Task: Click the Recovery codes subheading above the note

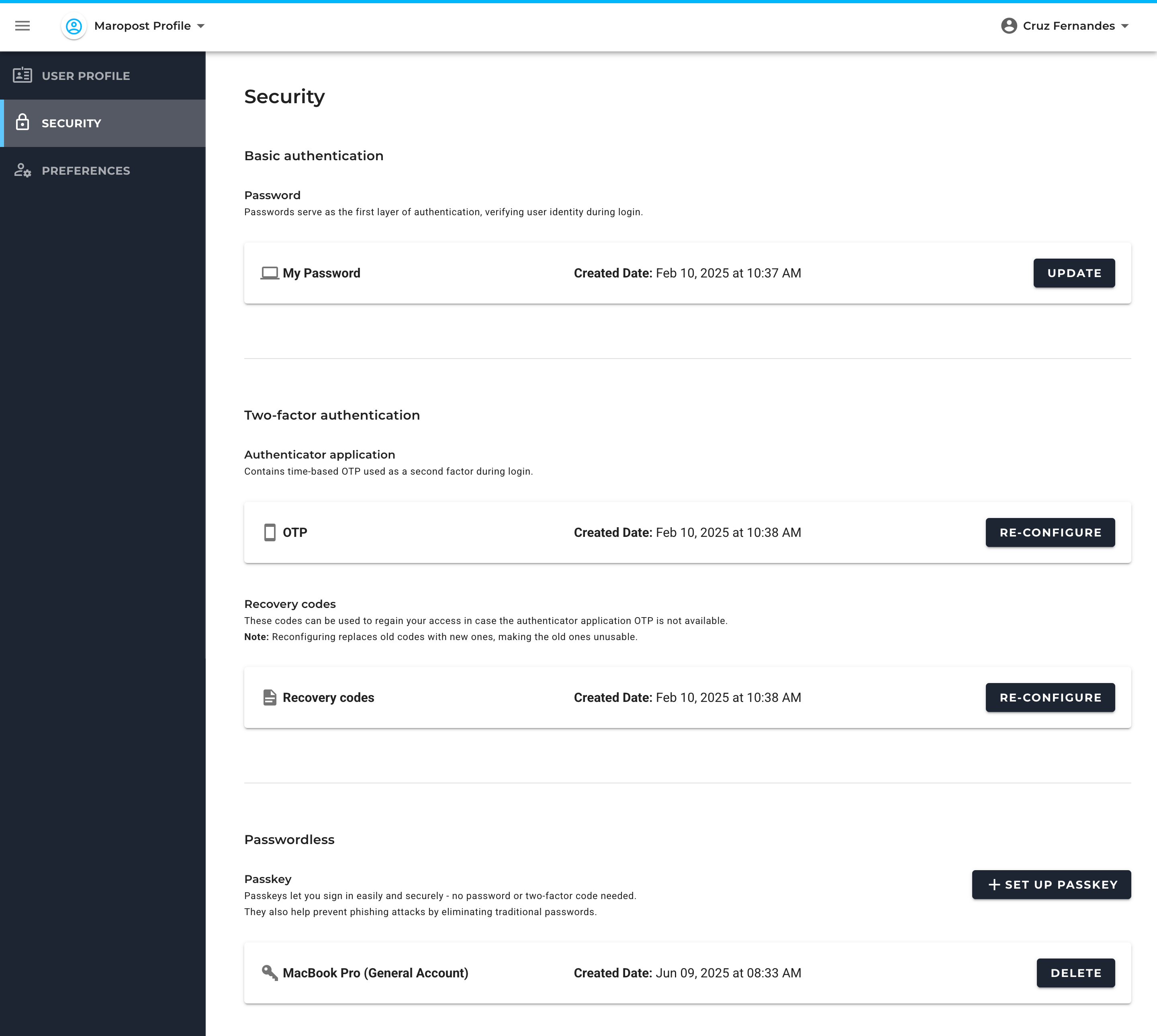Action: pos(290,604)
